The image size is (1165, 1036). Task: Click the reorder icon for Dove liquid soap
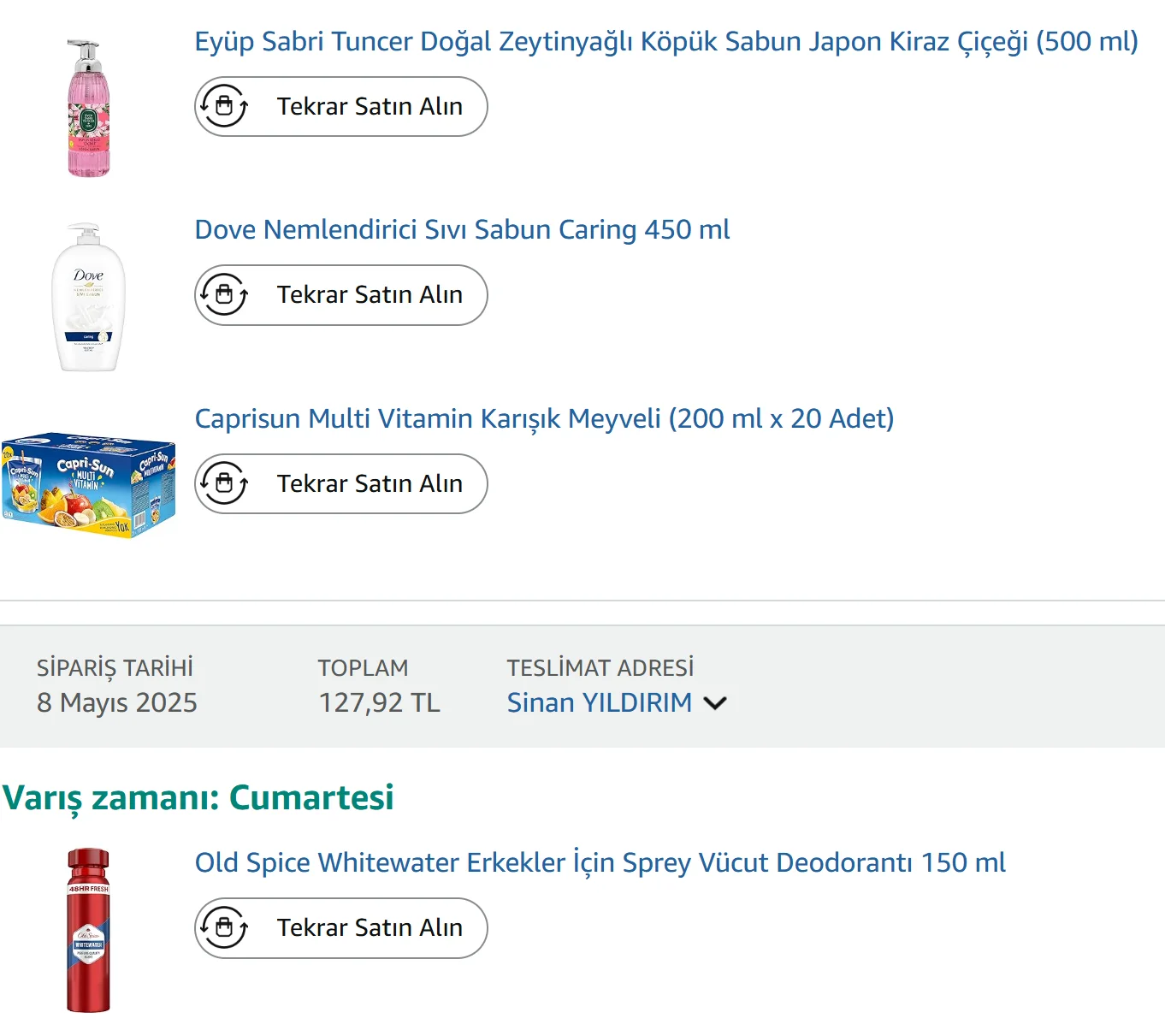224,295
